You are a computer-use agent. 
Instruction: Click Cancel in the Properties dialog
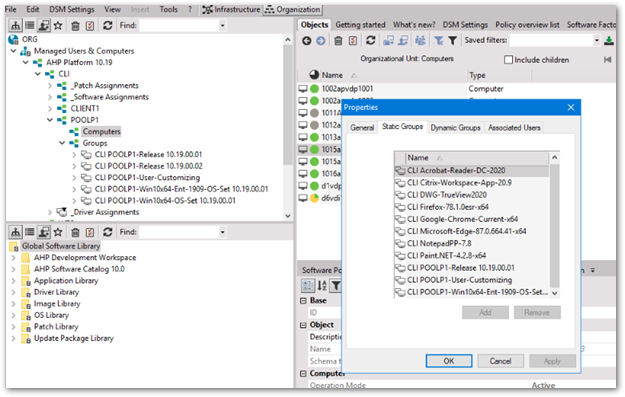pyautogui.click(x=500, y=361)
